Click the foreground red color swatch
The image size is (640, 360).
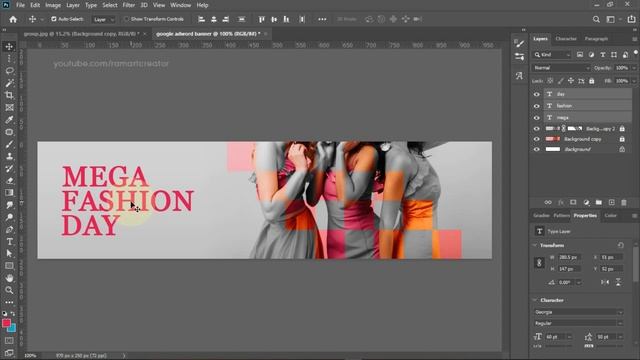pyautogui.click(x=6, y=323)
